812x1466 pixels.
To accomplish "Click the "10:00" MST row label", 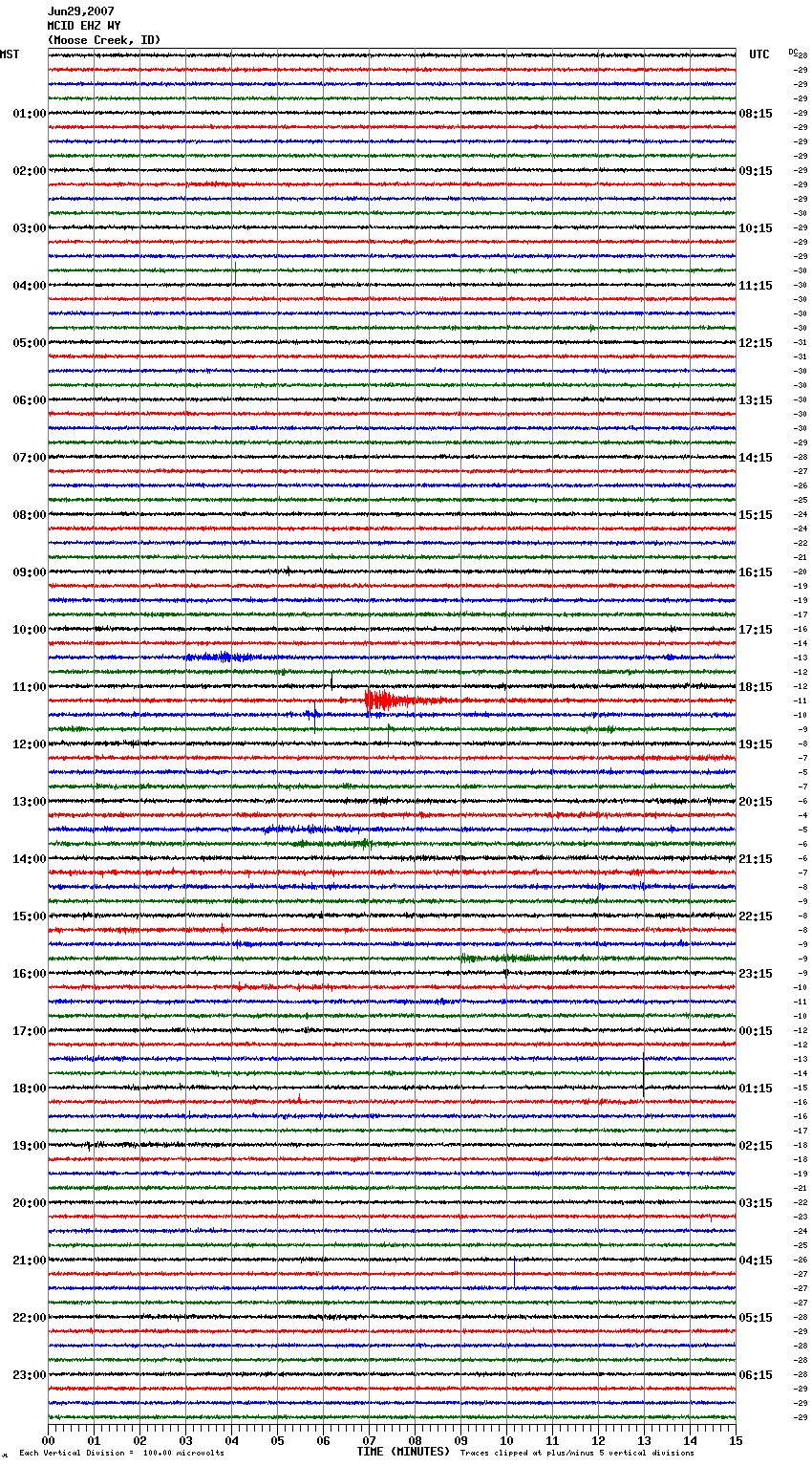I will coord(30,630).
